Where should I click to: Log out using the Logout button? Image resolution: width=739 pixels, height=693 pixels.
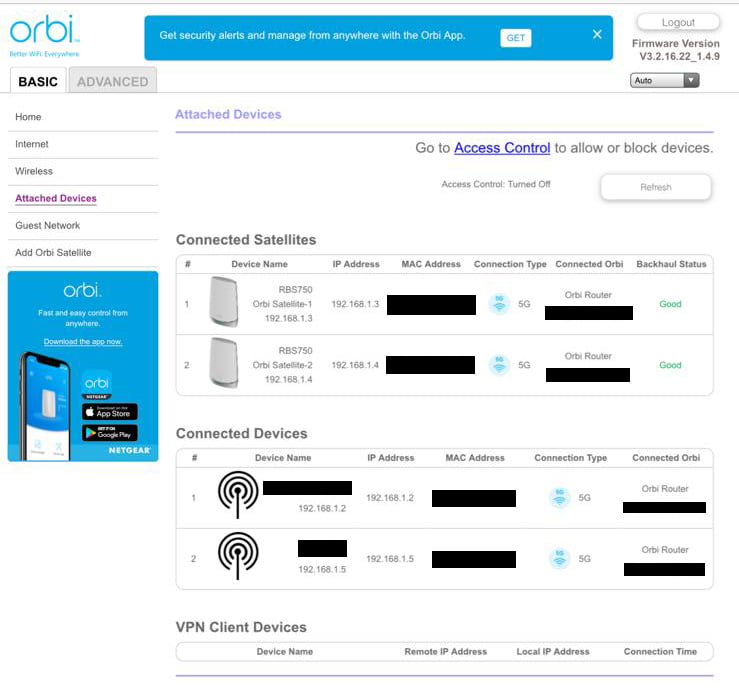(x=678, y=22)
